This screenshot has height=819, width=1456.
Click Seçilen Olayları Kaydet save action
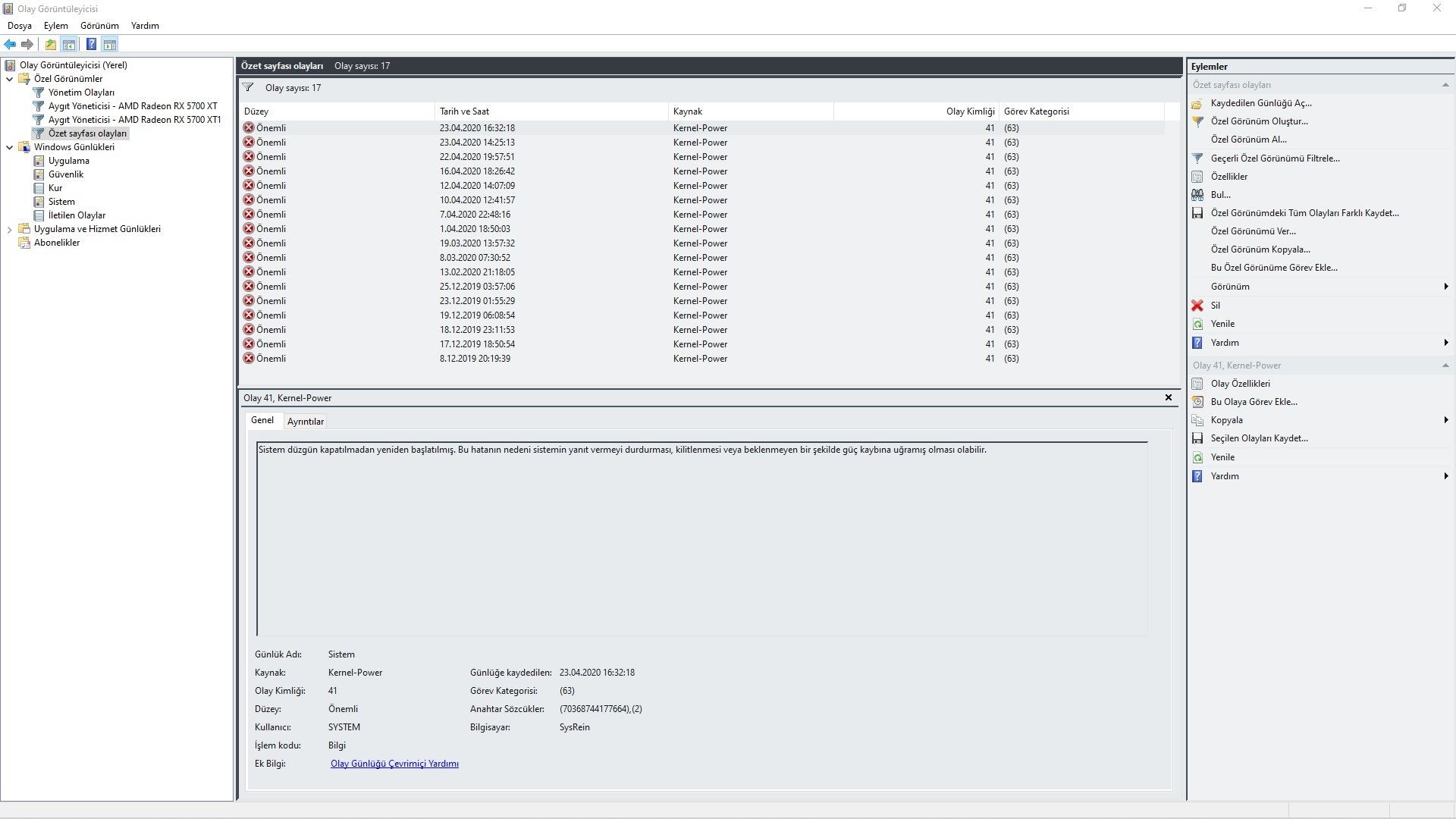tap(1259, 438)
